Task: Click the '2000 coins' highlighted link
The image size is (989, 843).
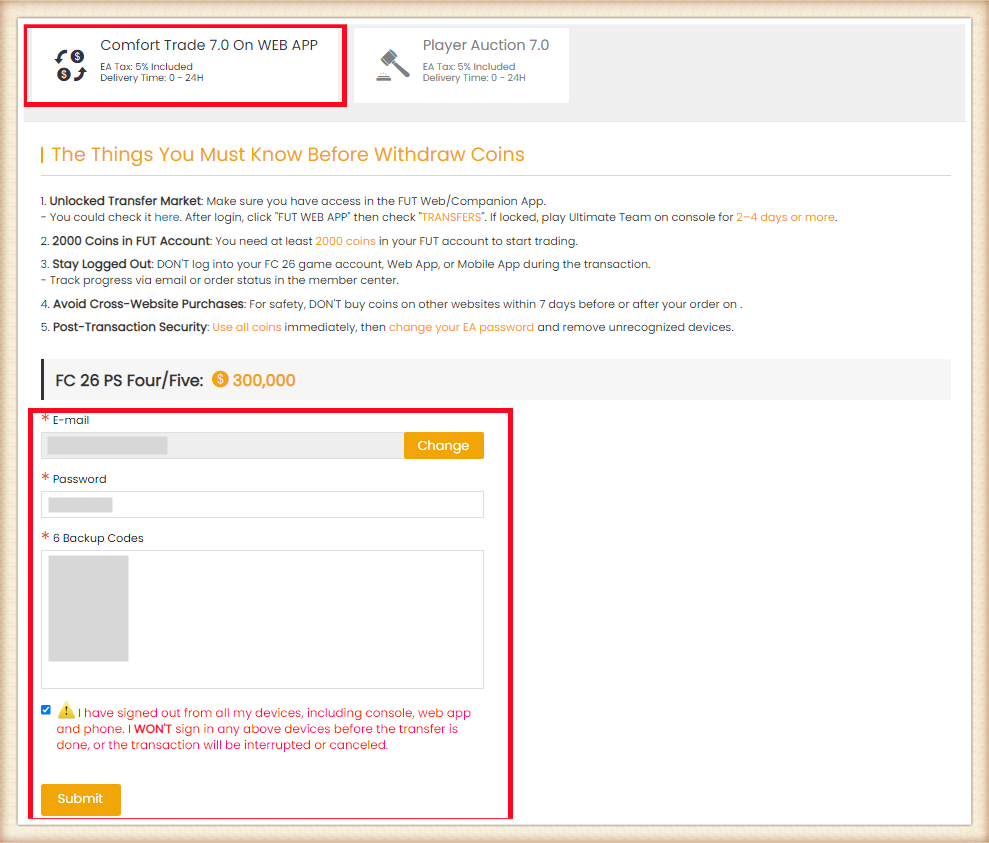Action: [x=345, y=241]
